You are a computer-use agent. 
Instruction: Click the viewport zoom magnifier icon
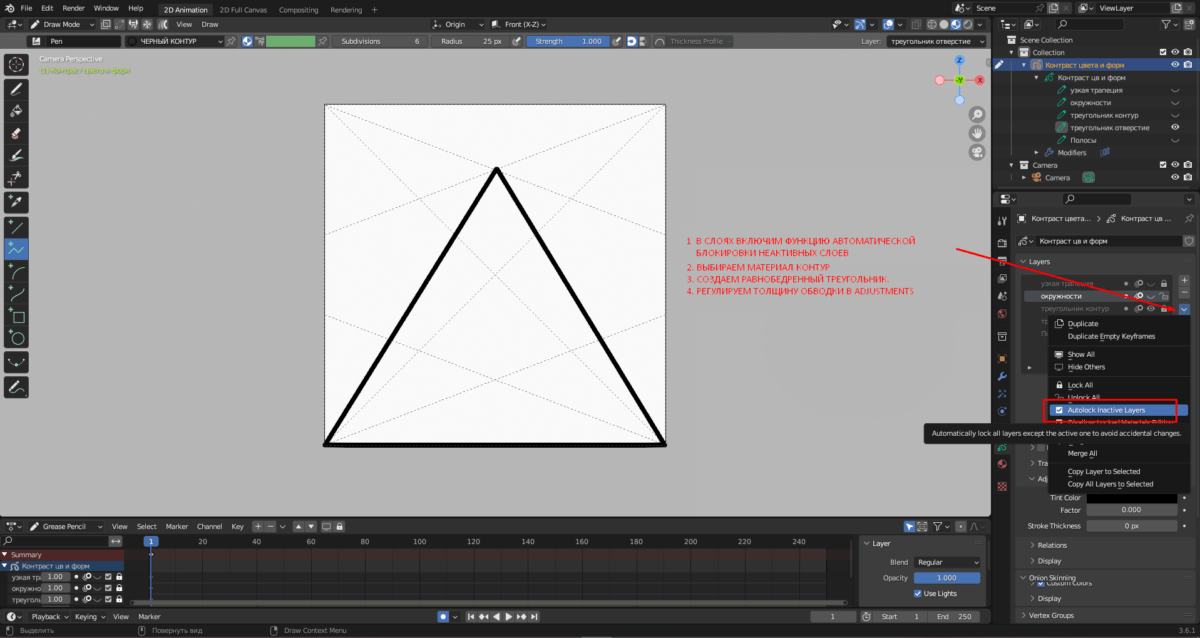pyautogui.click(x=976, y=114)
